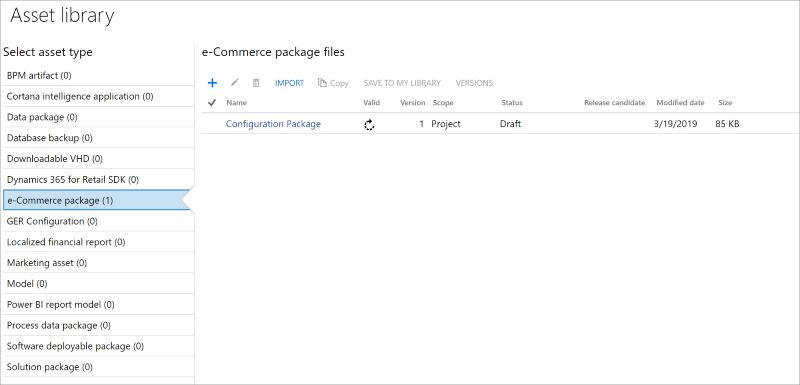Click the trash delete icon
The height and width of the screenshot is (385, 800).
[x=256, y=83]
